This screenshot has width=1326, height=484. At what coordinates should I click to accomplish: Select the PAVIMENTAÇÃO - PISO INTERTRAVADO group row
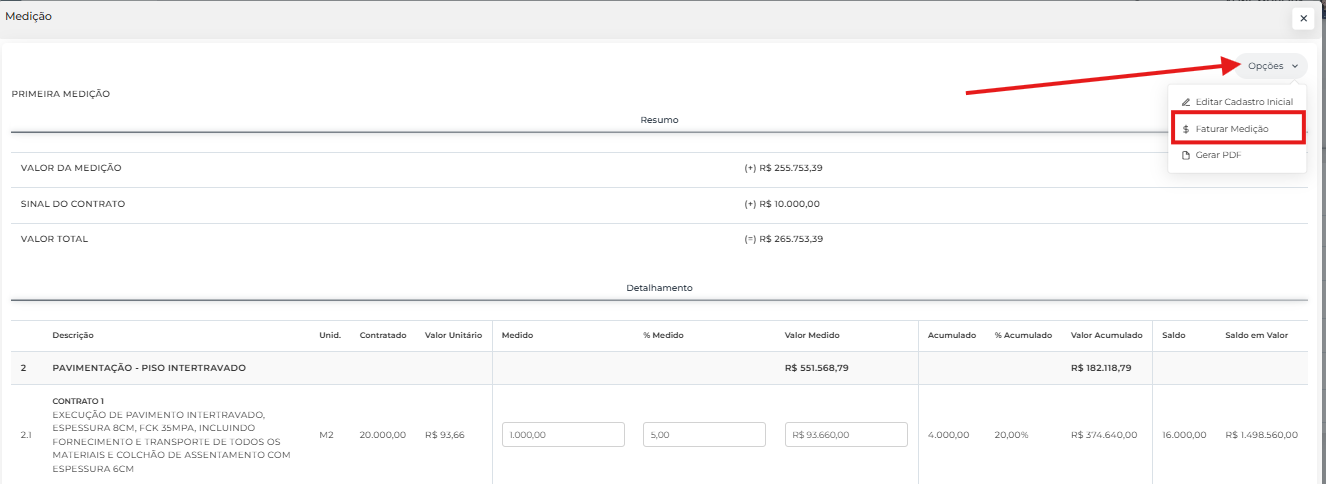point(149,368)
